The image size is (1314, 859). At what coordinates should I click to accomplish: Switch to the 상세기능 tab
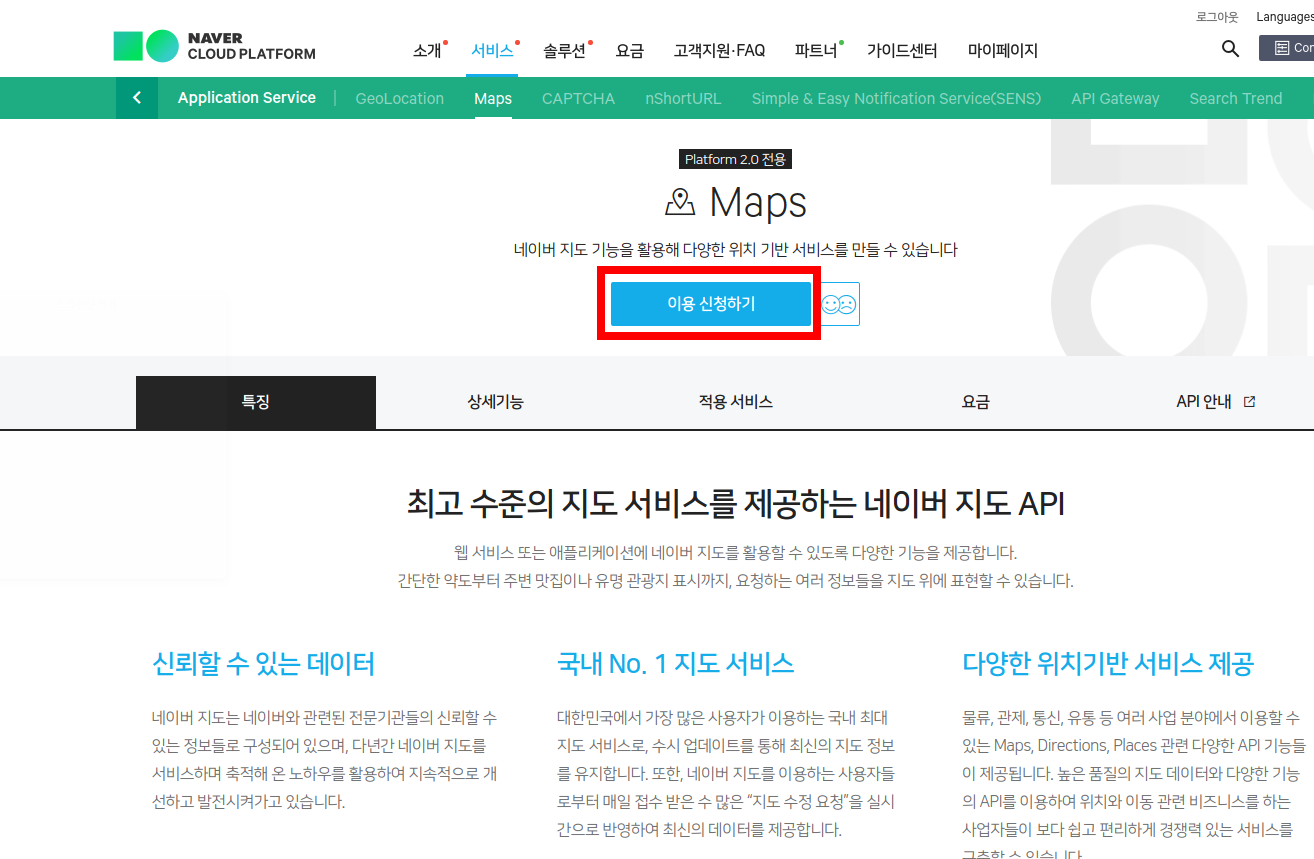click(x=496, y=402)
